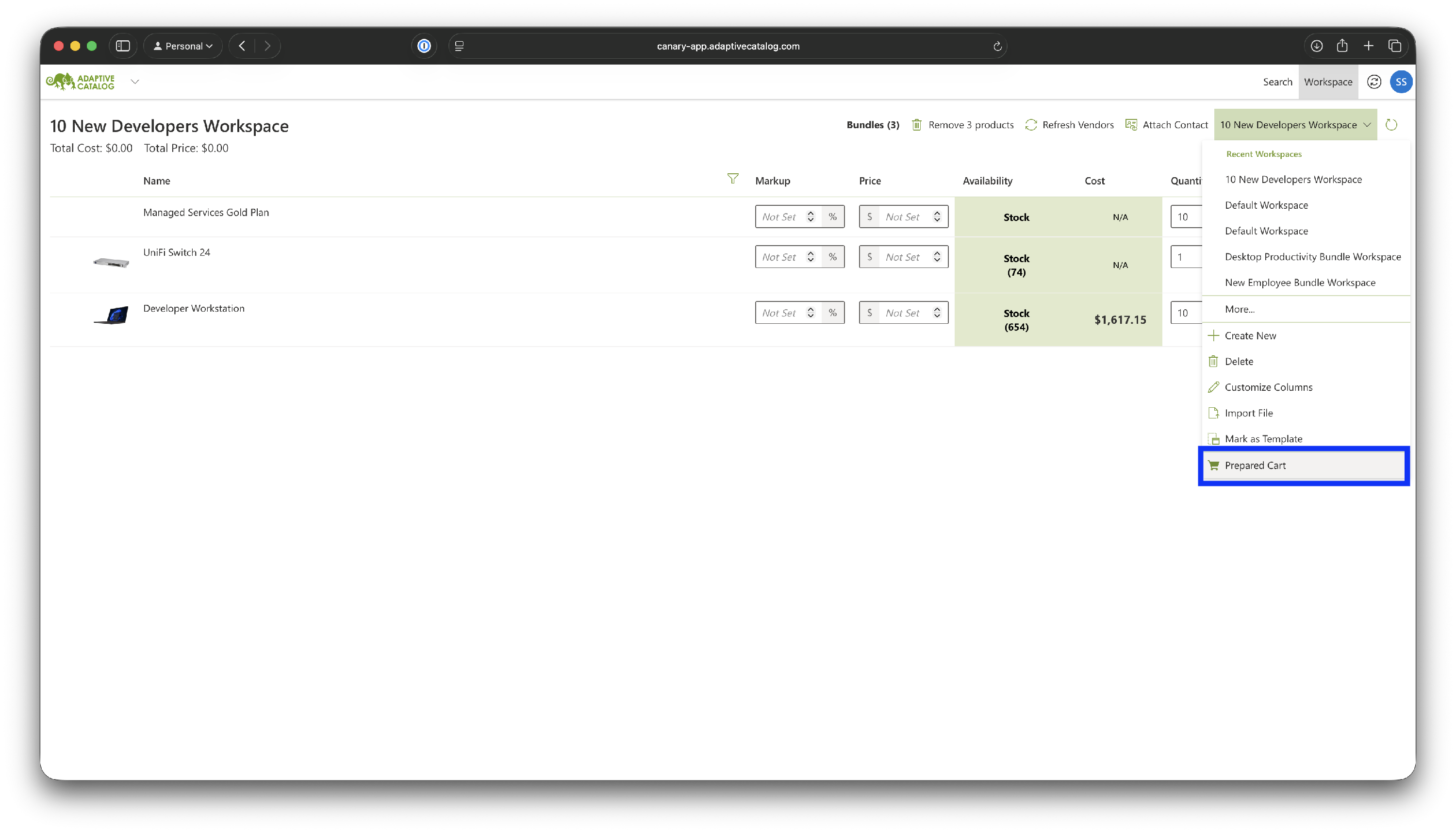
Task: Click the Name column filter icon
Action: (732, 179)
